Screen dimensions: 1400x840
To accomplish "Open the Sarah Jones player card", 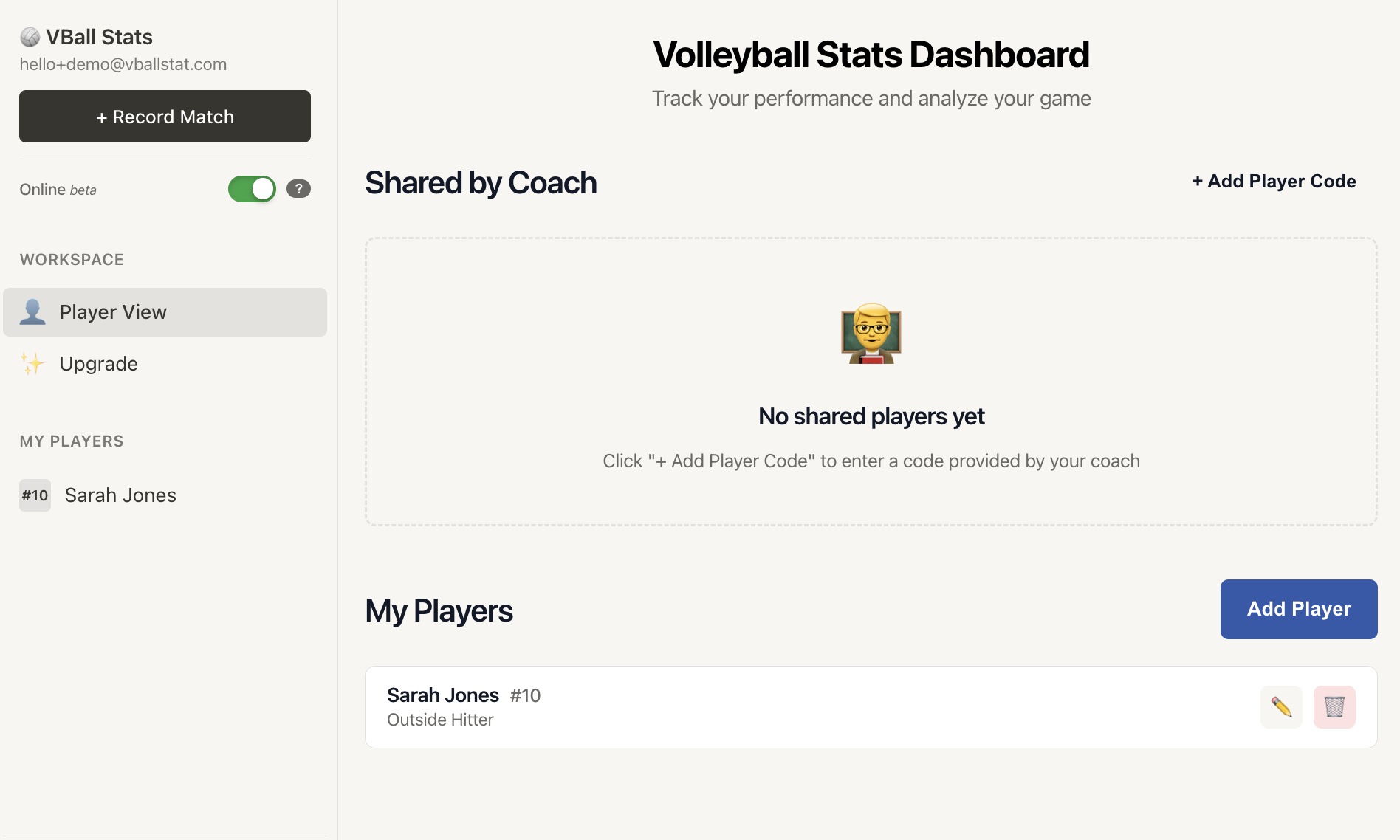I will pos(812,707).
